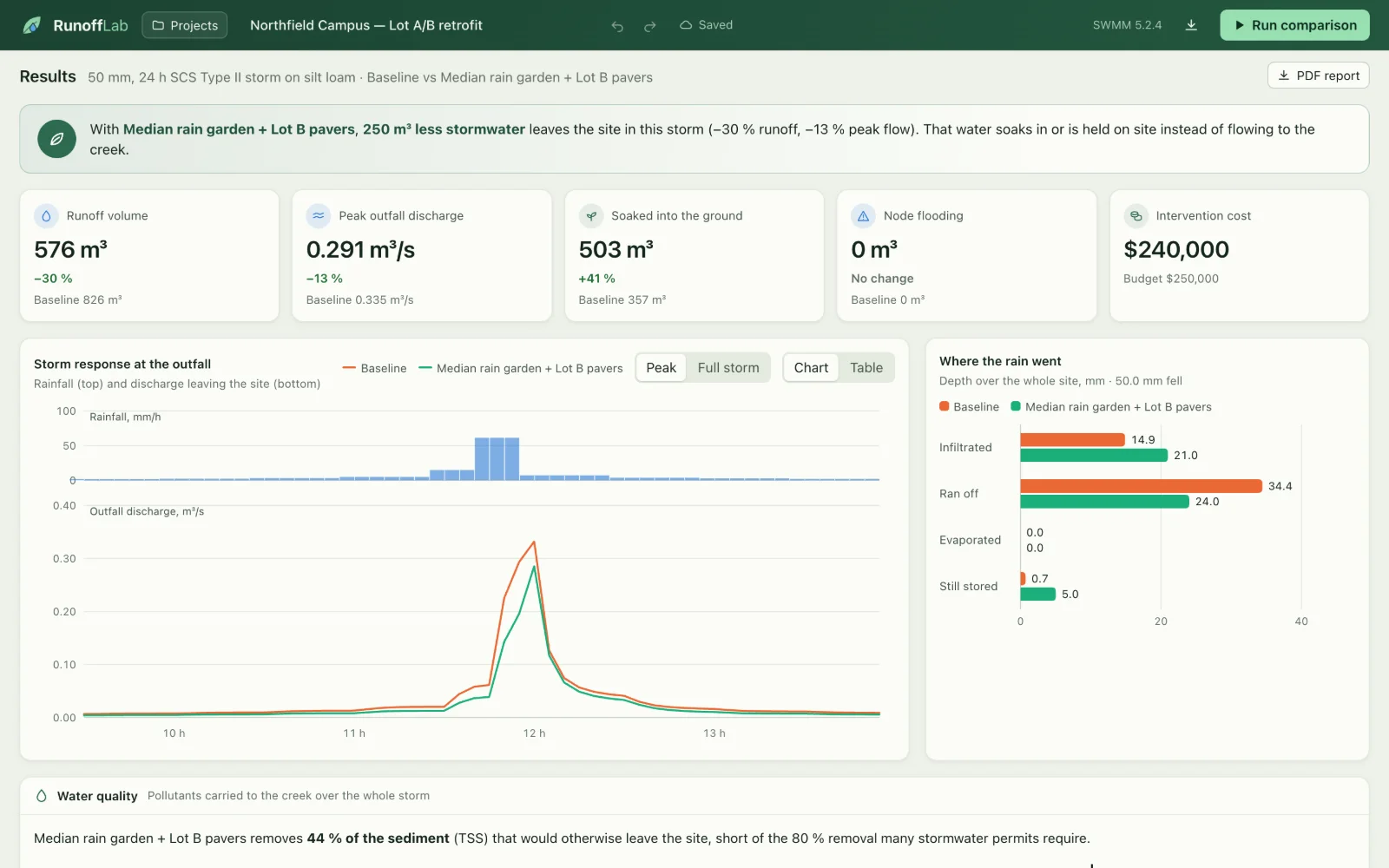Click the Run comparison button

click(x=1294, y=25)
